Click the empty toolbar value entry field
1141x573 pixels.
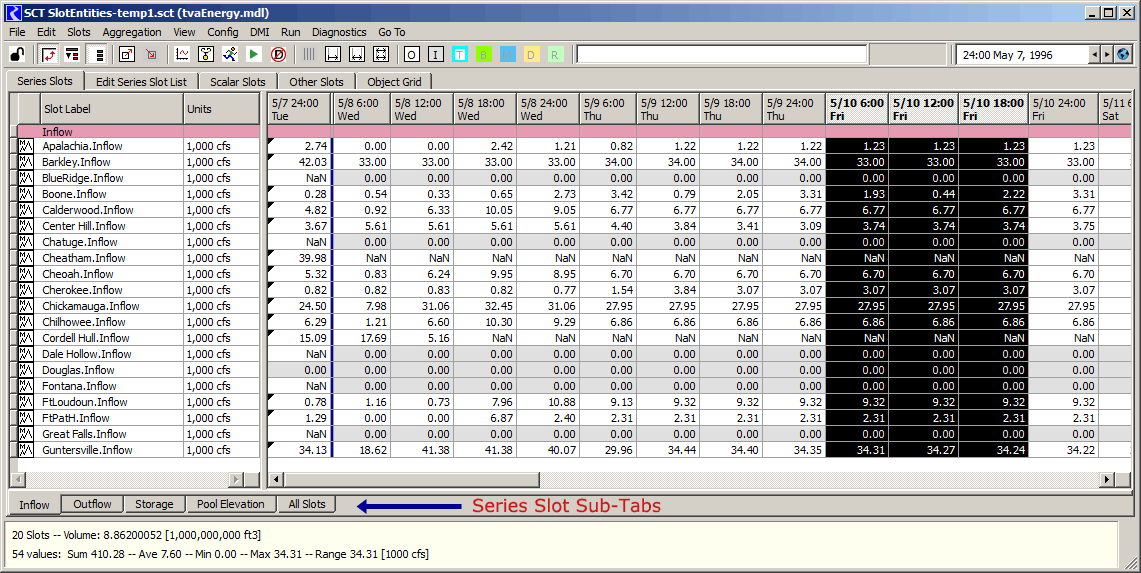(722, 55)
